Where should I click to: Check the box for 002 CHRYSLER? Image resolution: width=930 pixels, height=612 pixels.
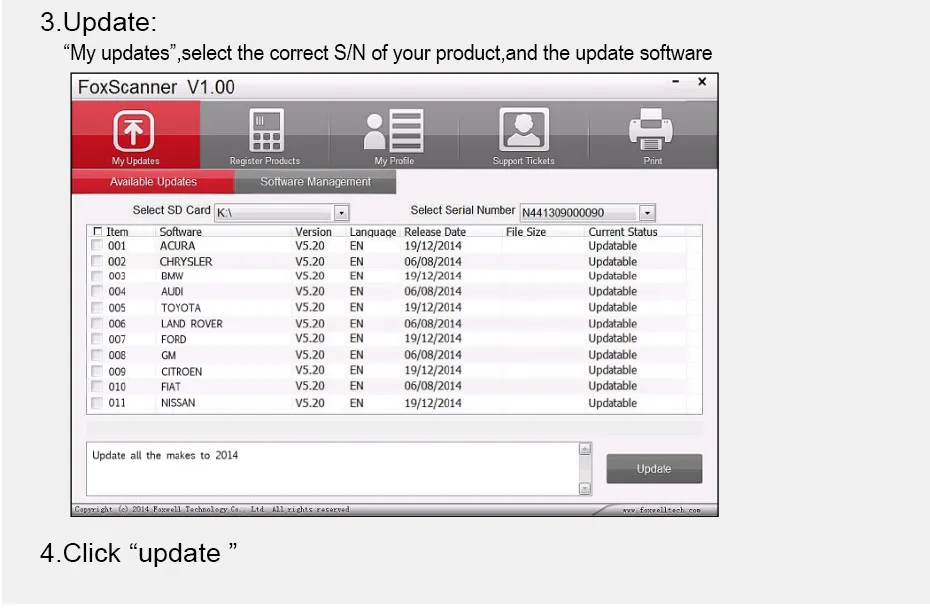pos(96,261)
